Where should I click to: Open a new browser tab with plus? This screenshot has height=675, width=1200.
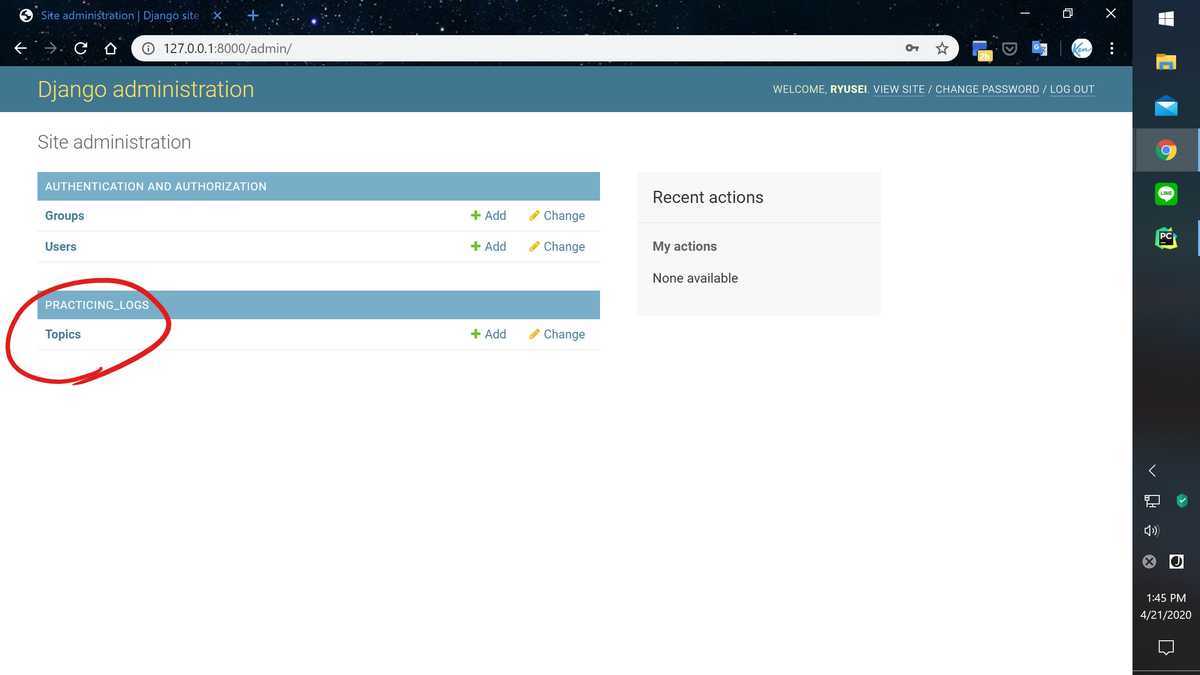tap(253, 16)
